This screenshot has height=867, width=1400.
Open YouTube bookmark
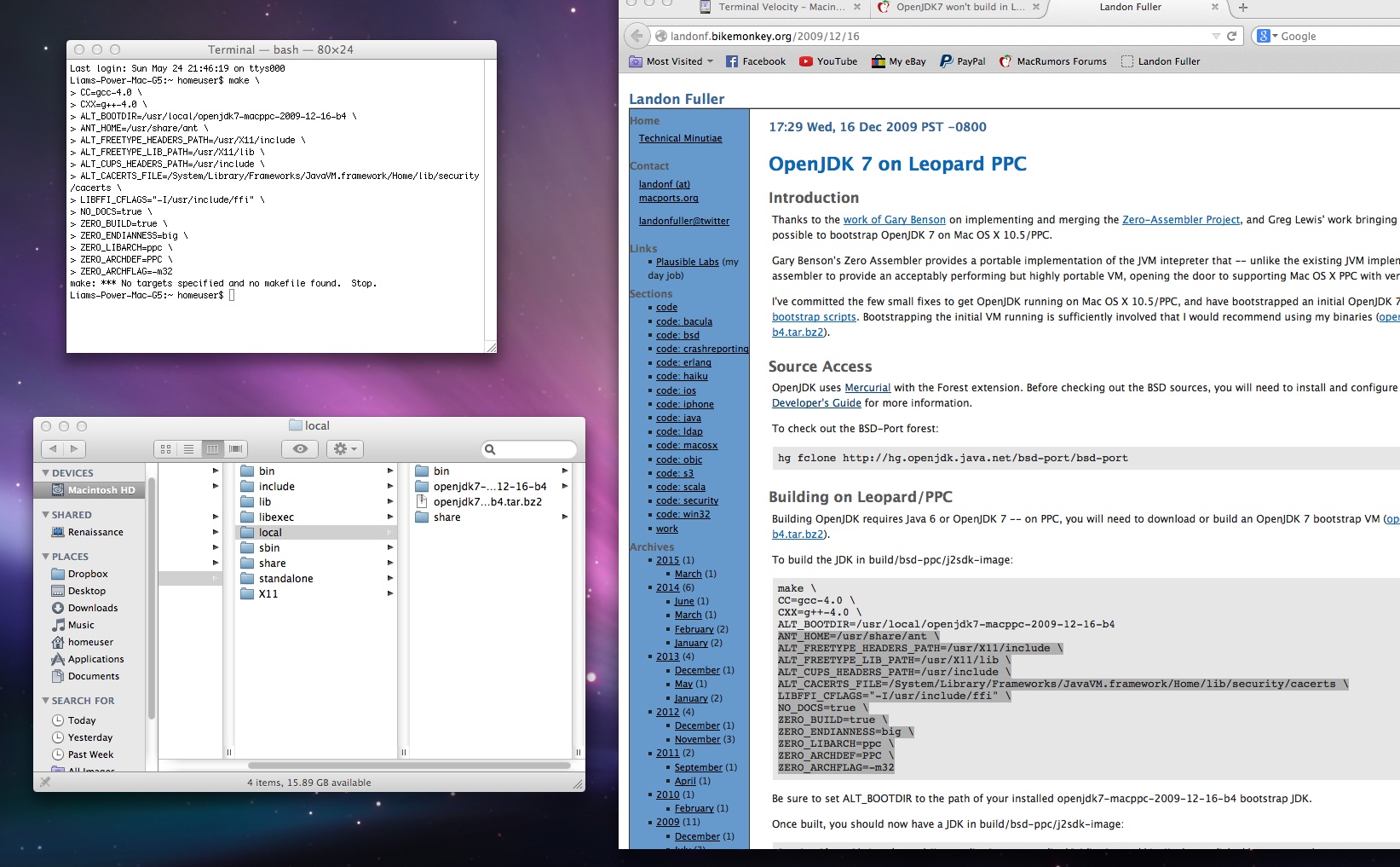(828, 61)
